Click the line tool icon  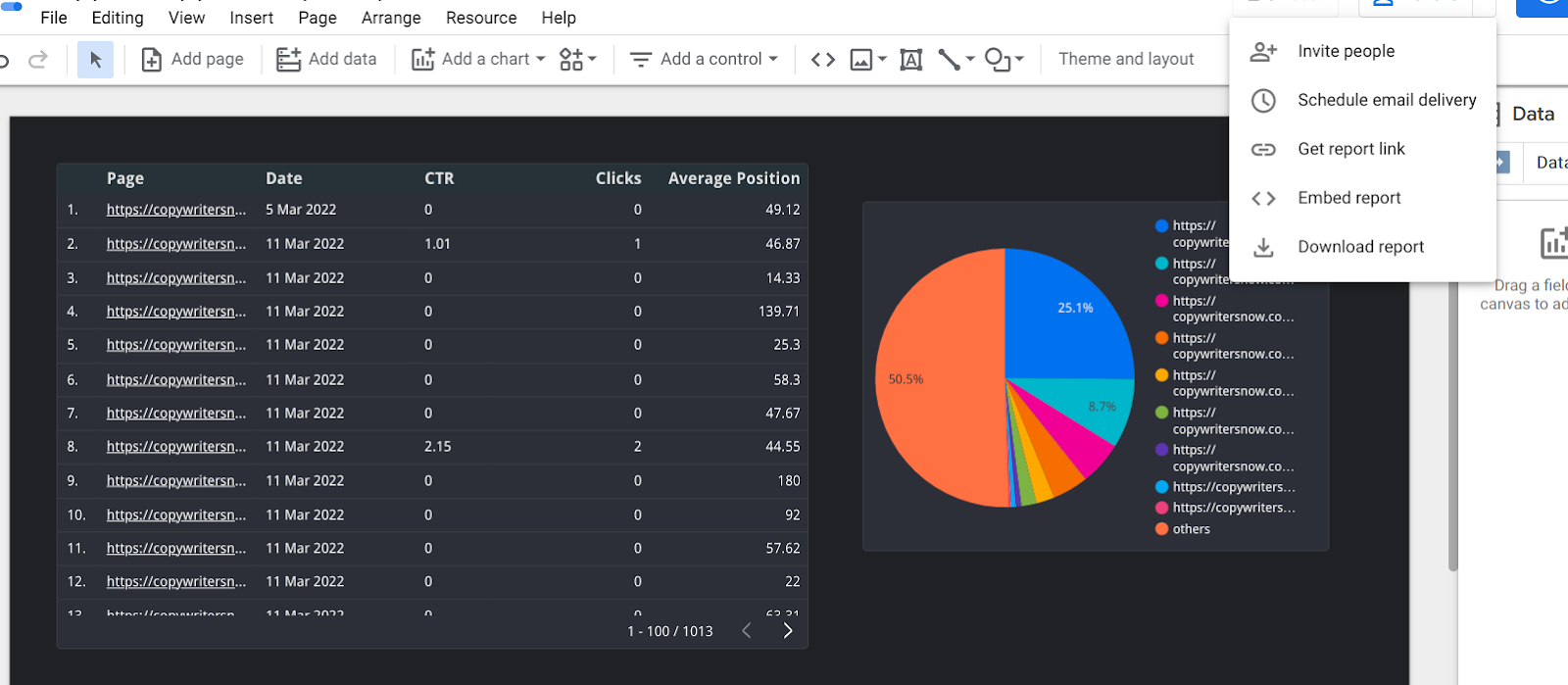949,60
